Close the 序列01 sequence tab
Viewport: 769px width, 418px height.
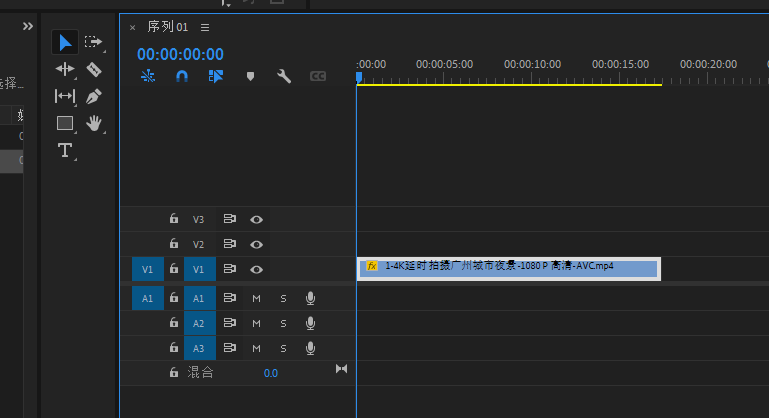pyautogui.click(x=132, y=28)
